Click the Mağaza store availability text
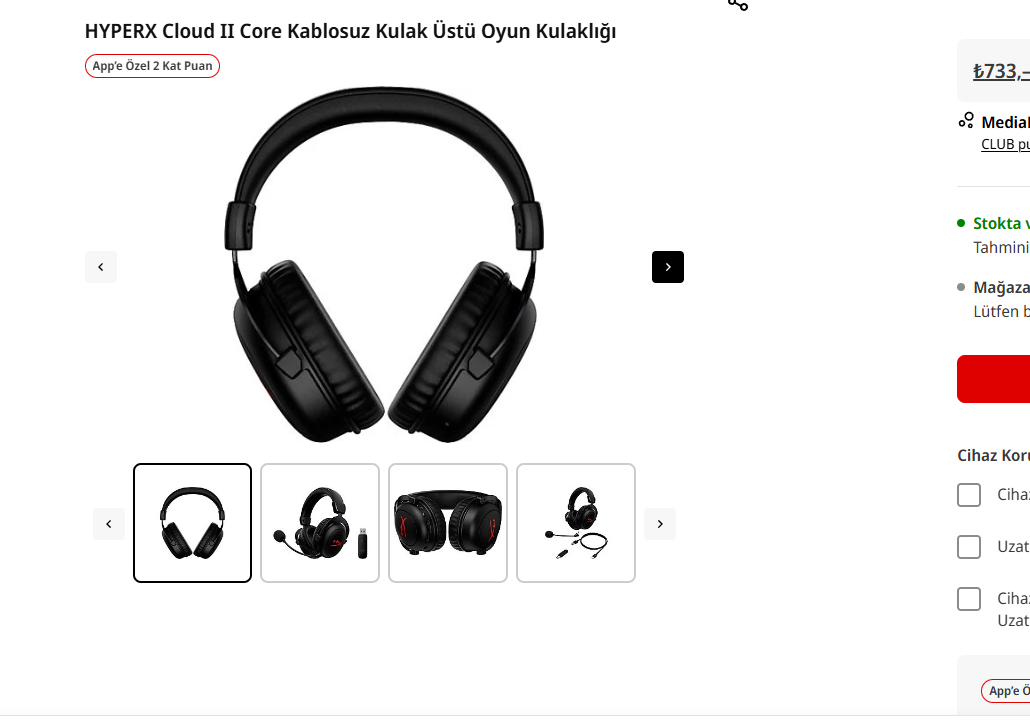This screenshot has width=1030, height=725. click(x=1001, y=288)
